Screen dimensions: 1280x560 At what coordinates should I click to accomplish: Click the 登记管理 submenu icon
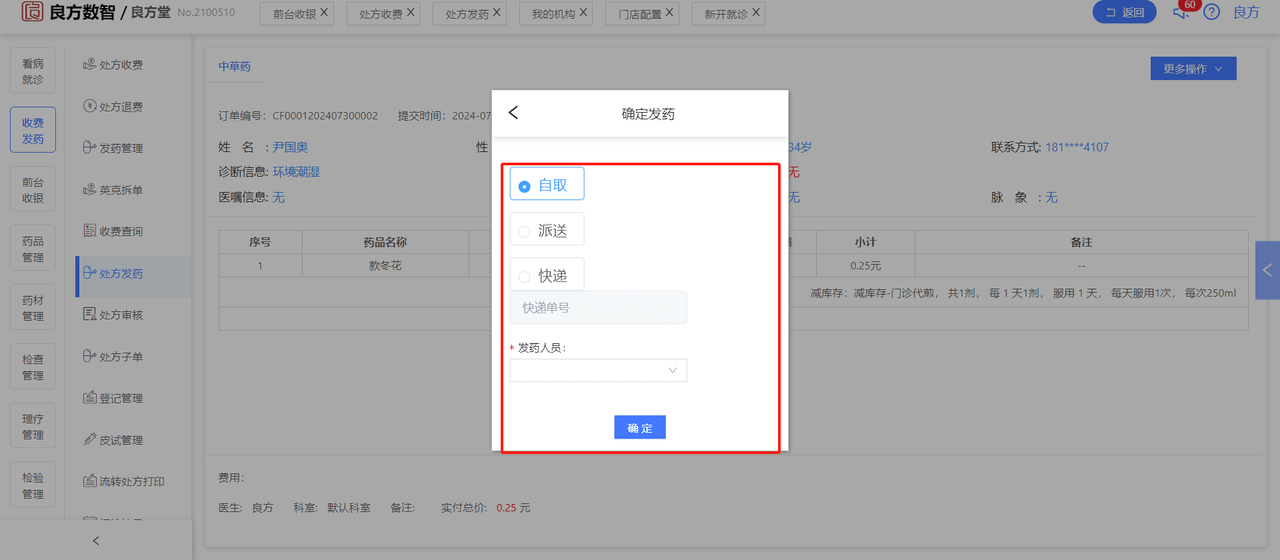click(90, 398)
